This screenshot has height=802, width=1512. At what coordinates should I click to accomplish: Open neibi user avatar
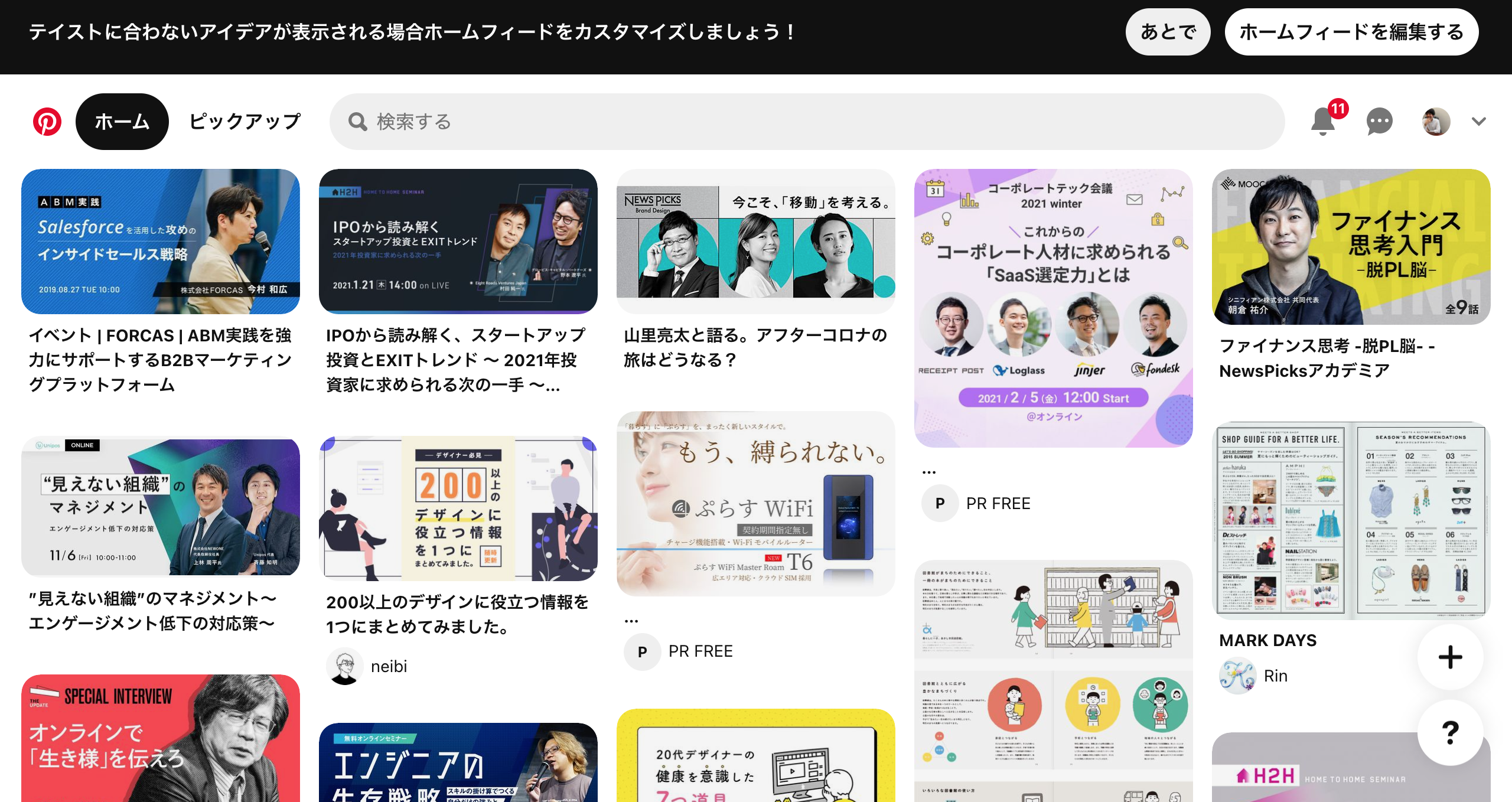pos(345,666)
